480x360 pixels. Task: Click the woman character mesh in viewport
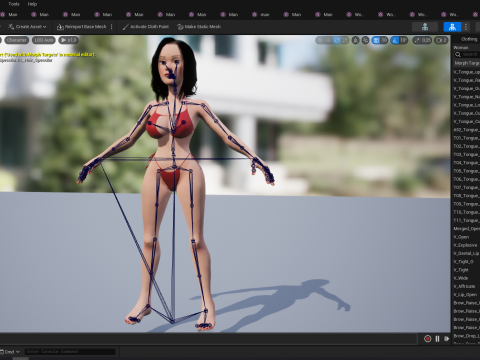173,183
